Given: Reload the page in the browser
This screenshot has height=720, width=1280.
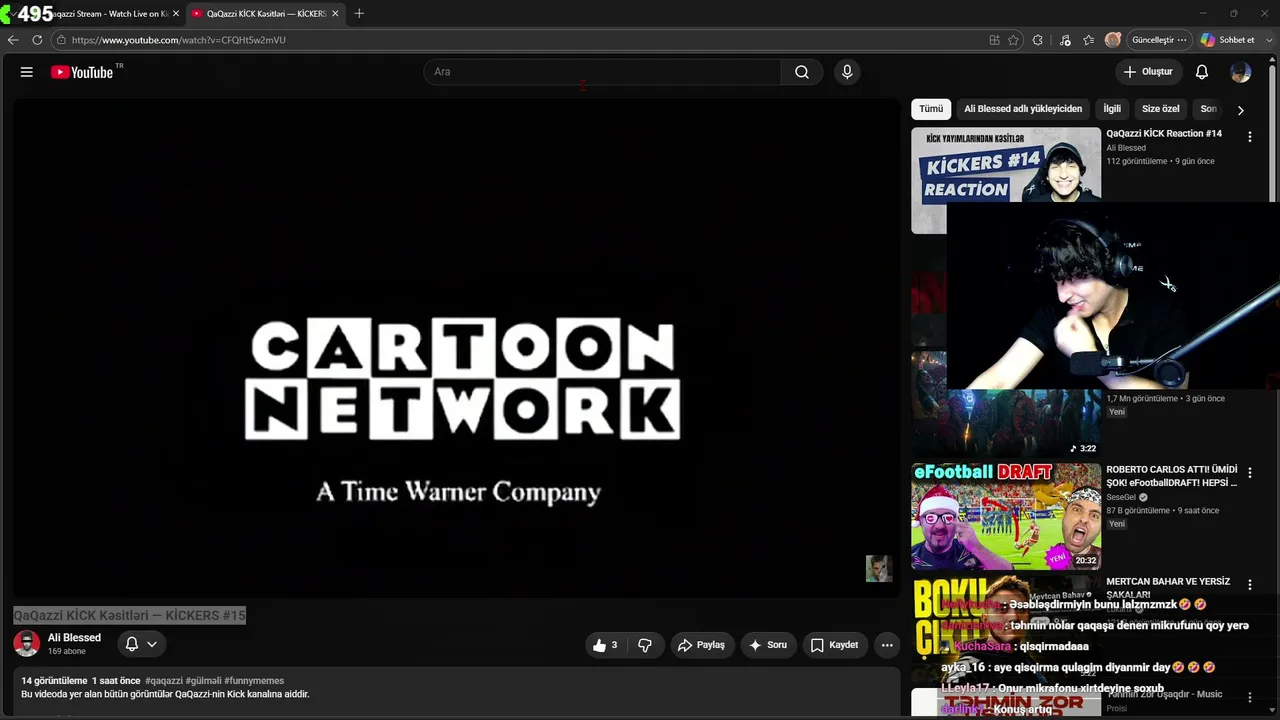Looking at the screenshot, I should [x=37, y=40].
